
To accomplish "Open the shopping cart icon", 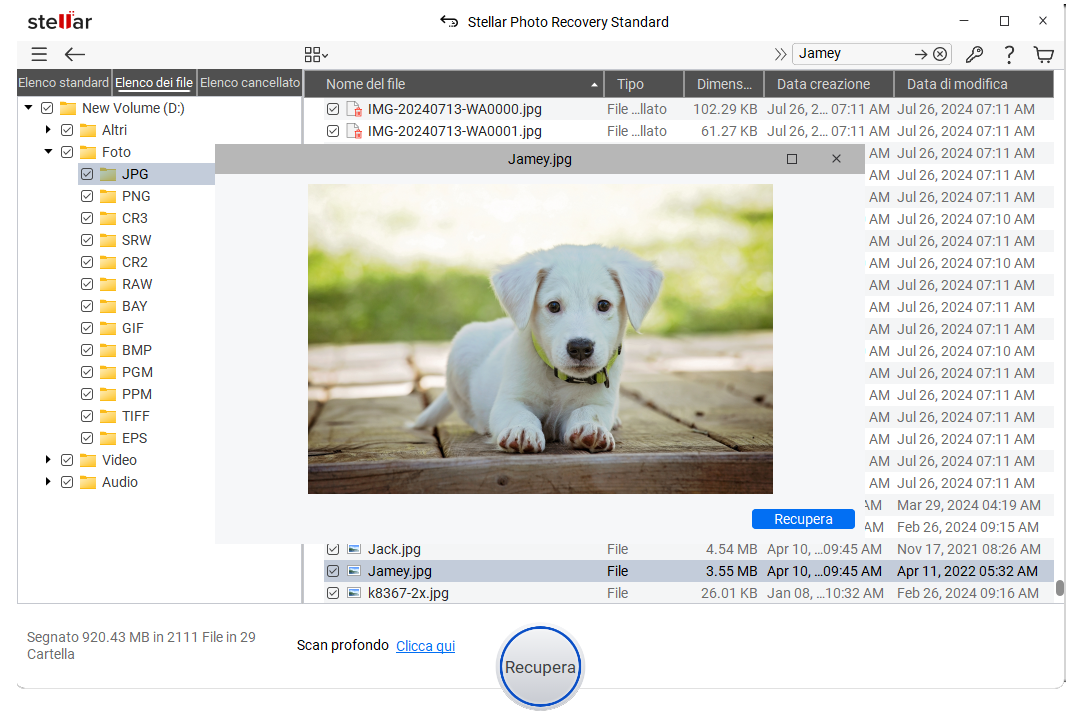I will pyautogui.click(x=1044, y=55).
